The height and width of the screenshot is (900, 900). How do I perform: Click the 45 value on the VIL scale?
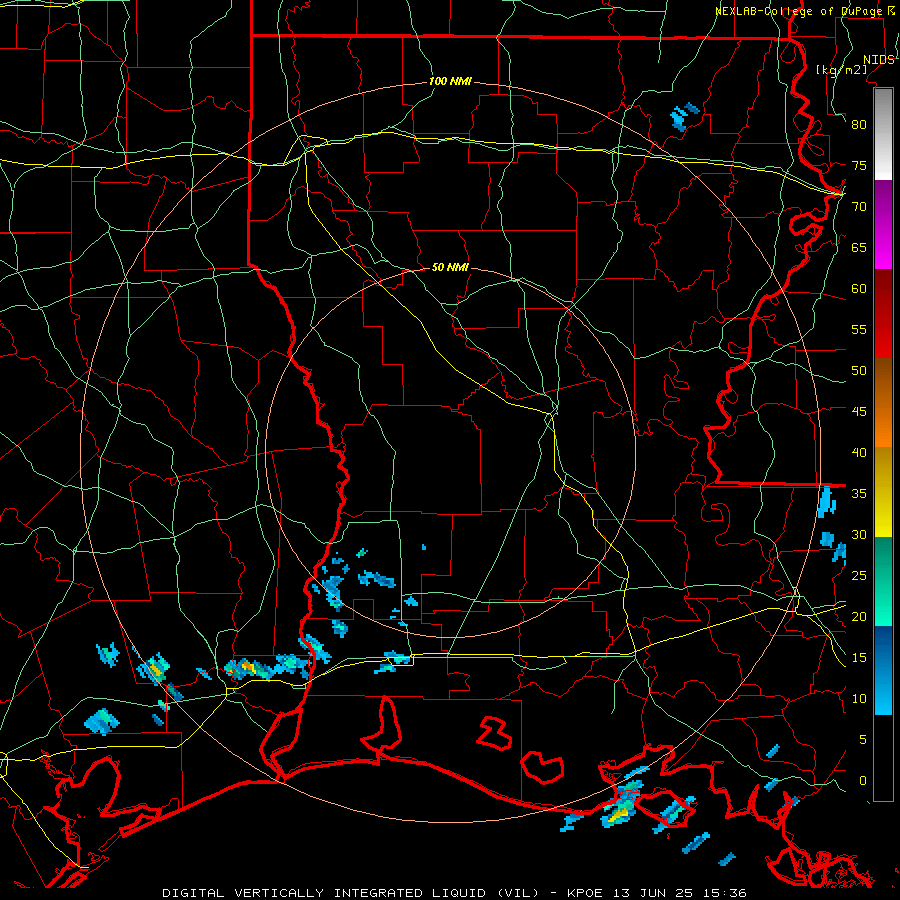tap(859, 412)
